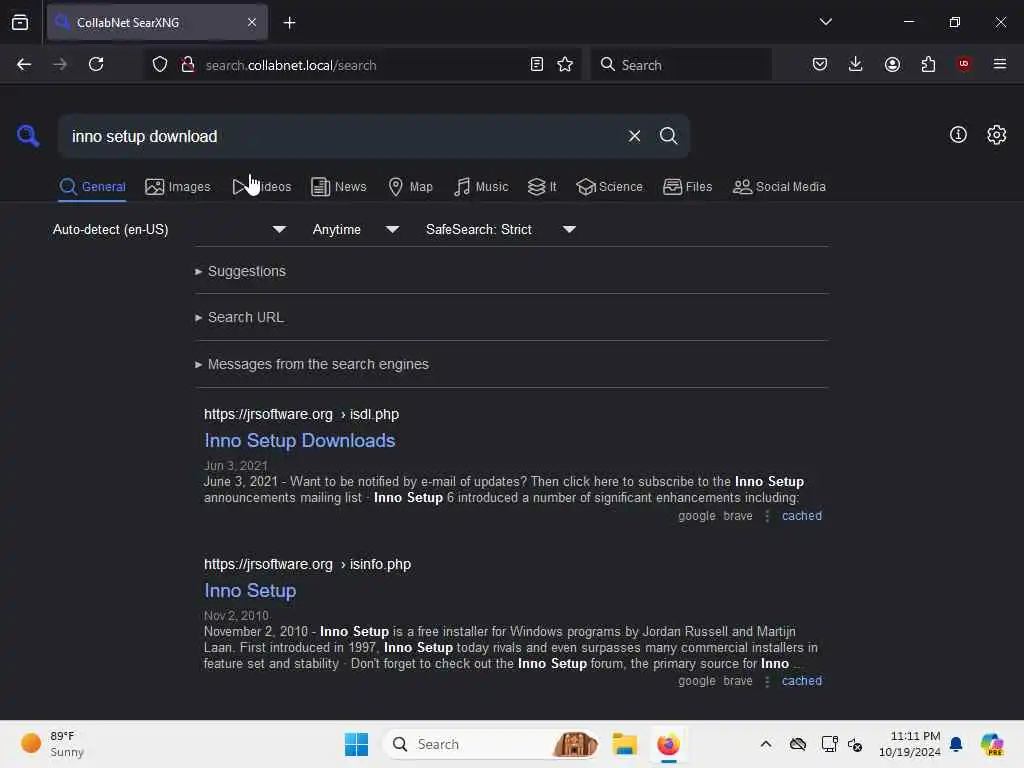Open the taskbar clock showing 11:11 PM
Screen dimensions: 1024x768
[x=909, y=744]
